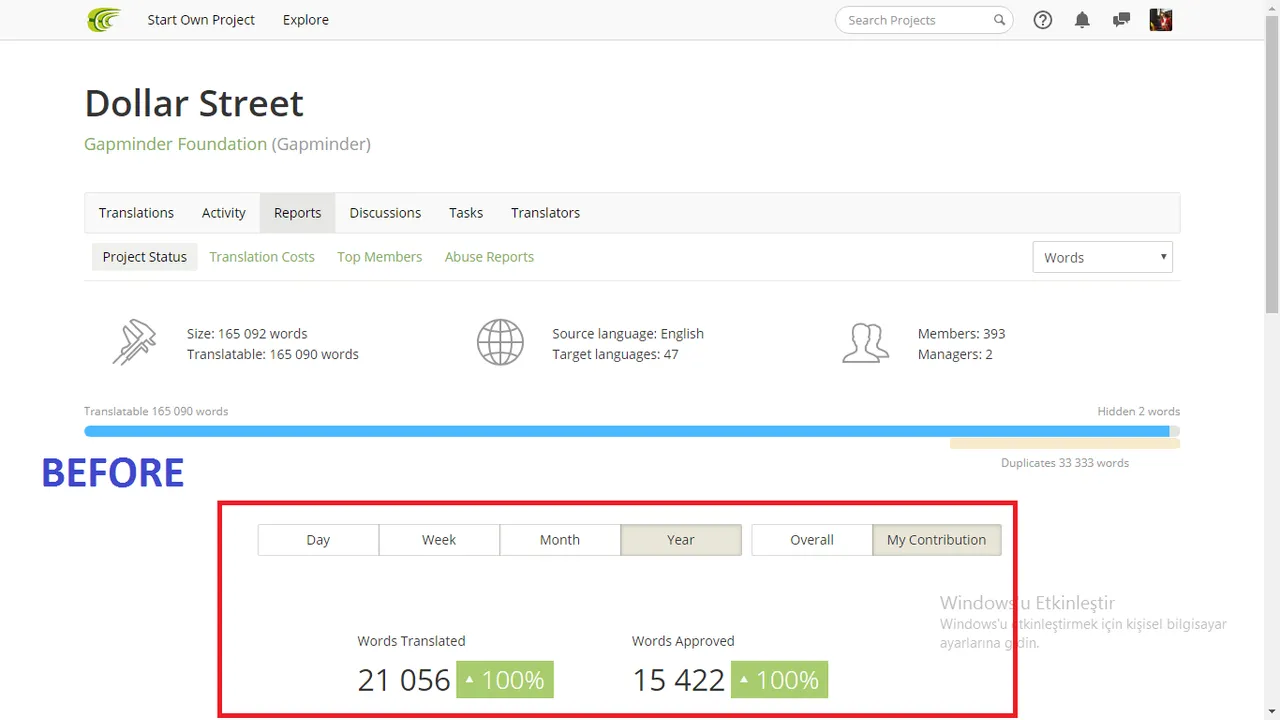Click the members people icon

pos(866,343)
